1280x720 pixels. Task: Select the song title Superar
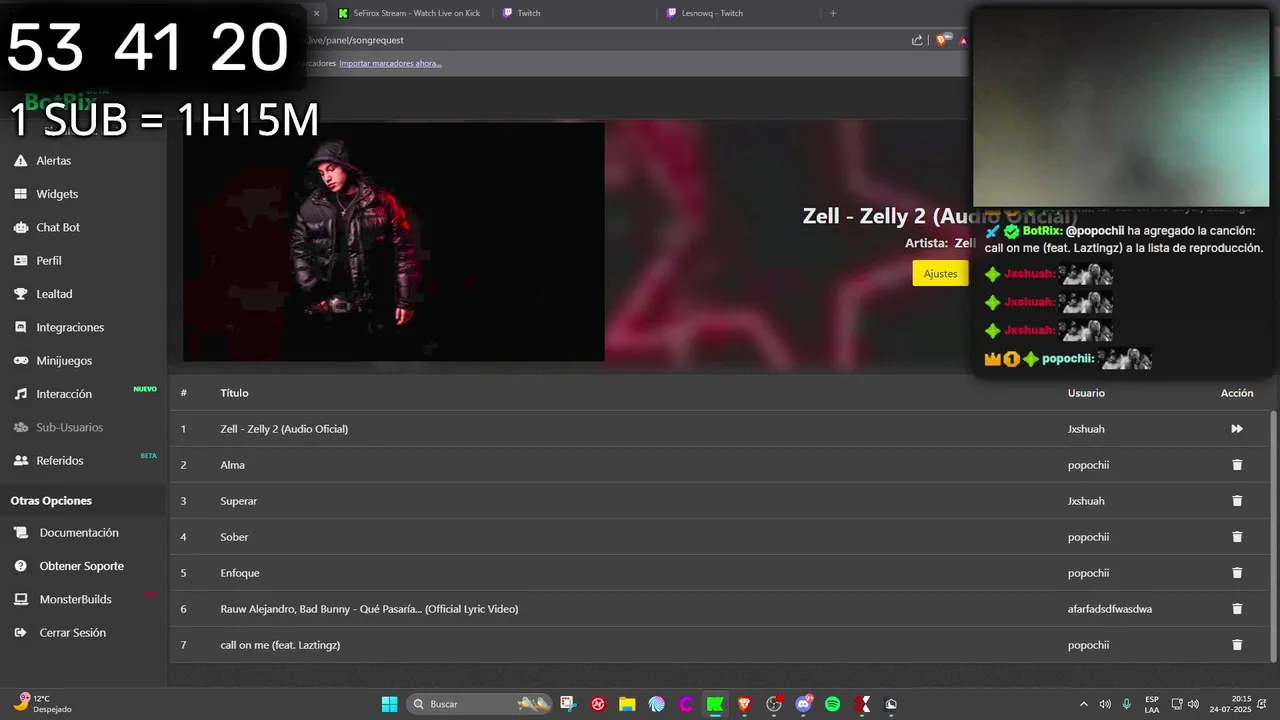(x=238, y=501)
